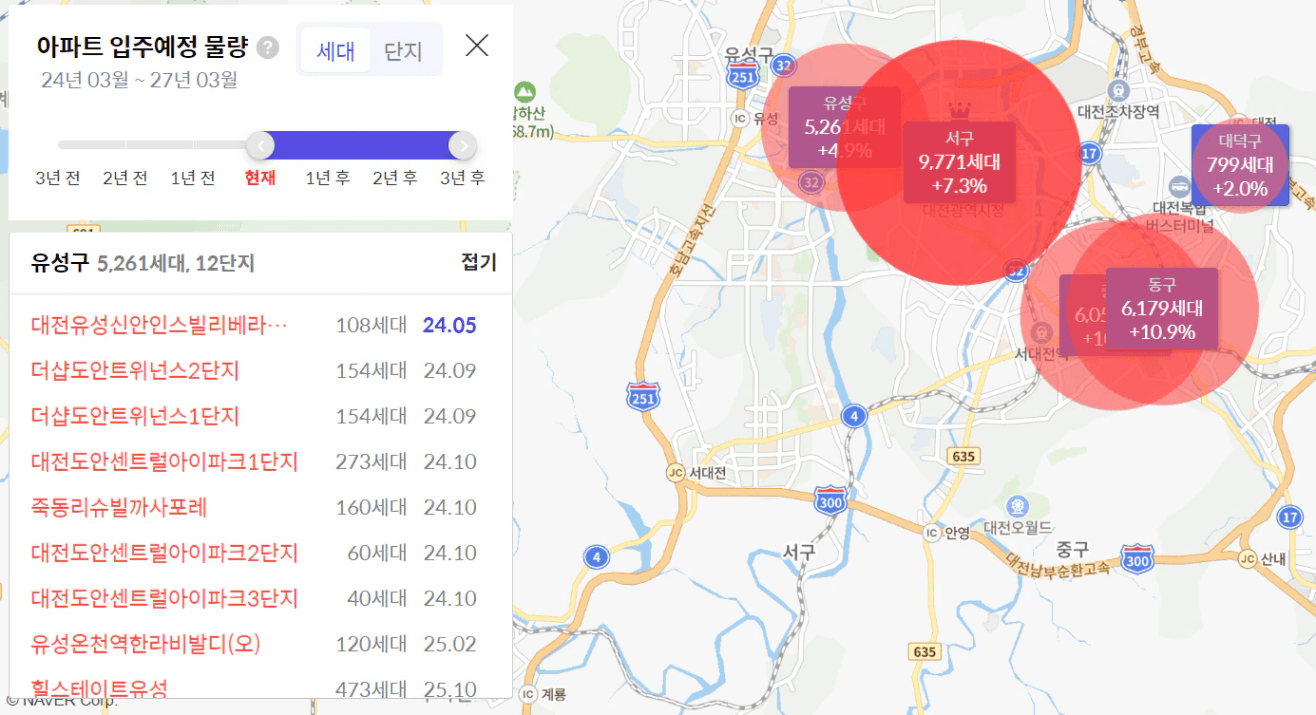1316x715 pixels.
Task: Click the route 17 marker near 대덕구
Action: 1090,153
